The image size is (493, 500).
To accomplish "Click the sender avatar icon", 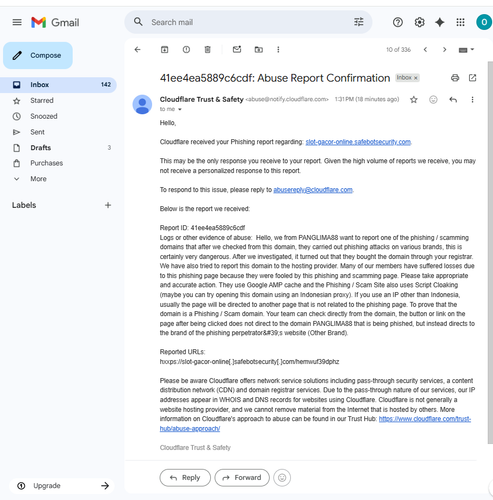I will click(142, 104).
